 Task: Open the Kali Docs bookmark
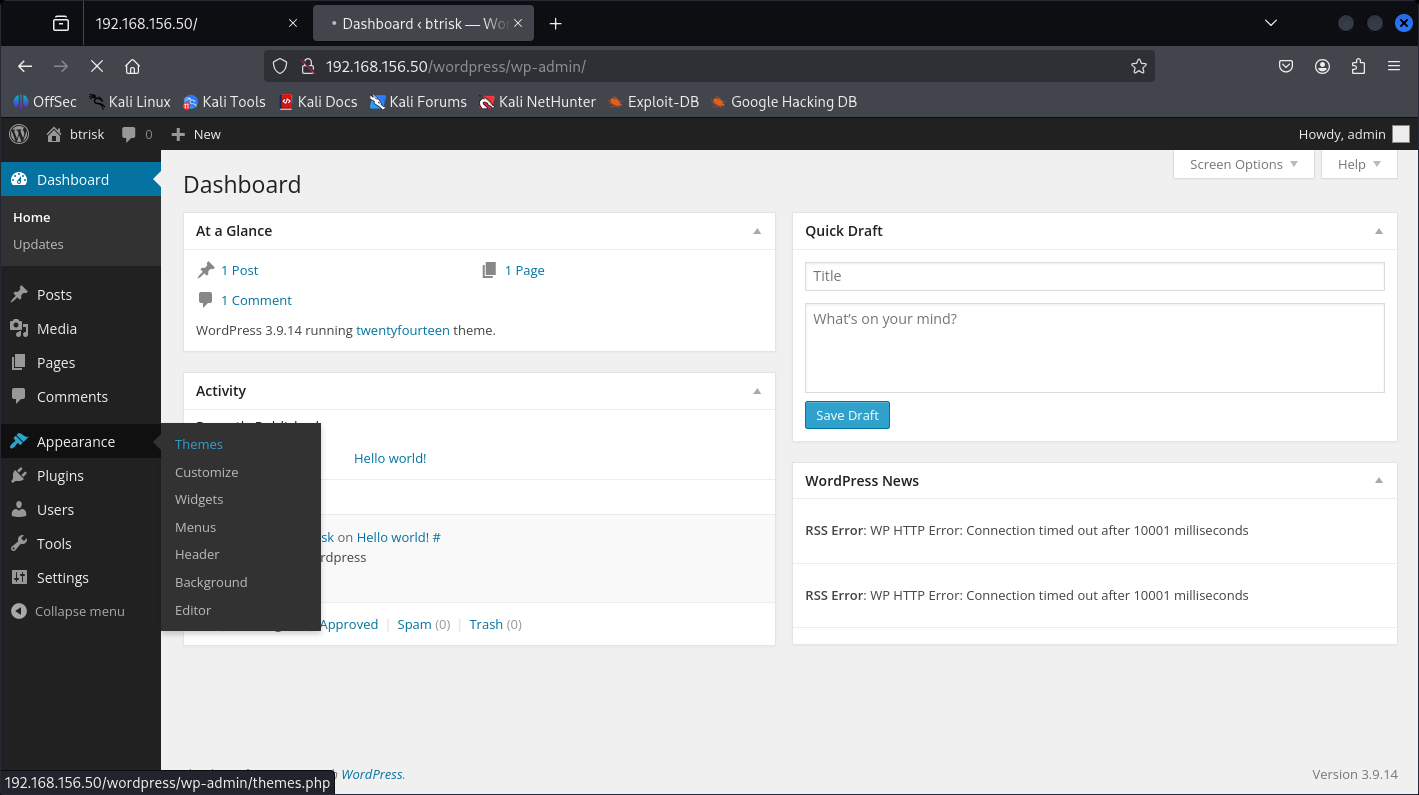pos(318,101)
